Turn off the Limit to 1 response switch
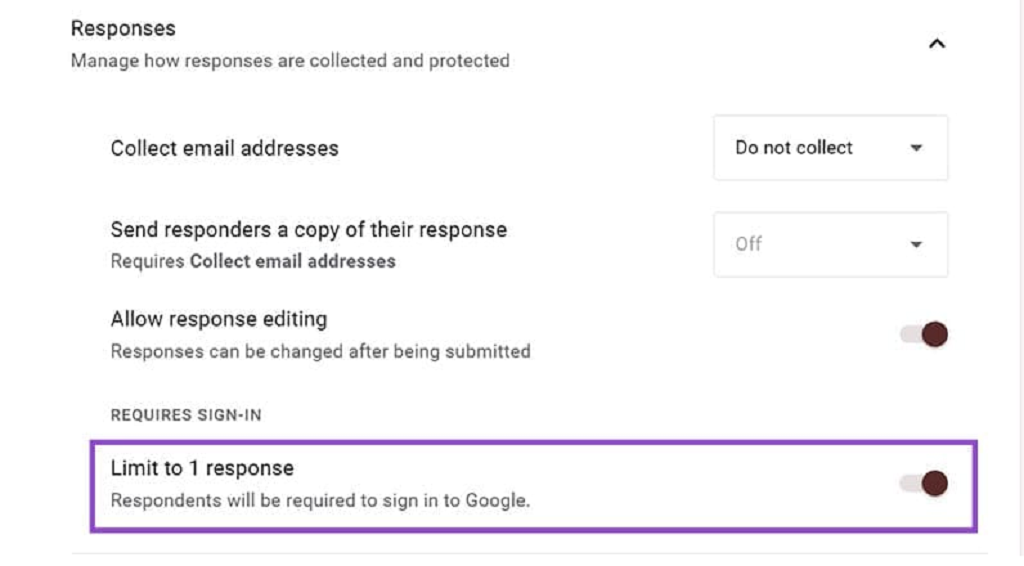 click(x=924, y=485)
